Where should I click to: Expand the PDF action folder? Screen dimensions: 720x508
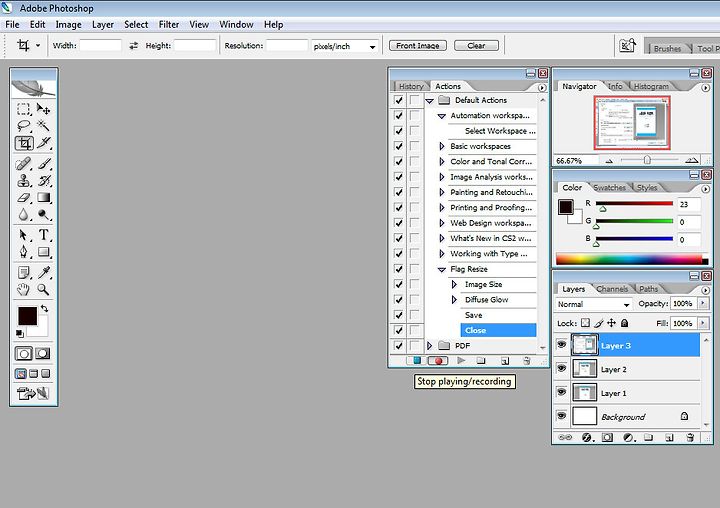(x=430, y=345)
